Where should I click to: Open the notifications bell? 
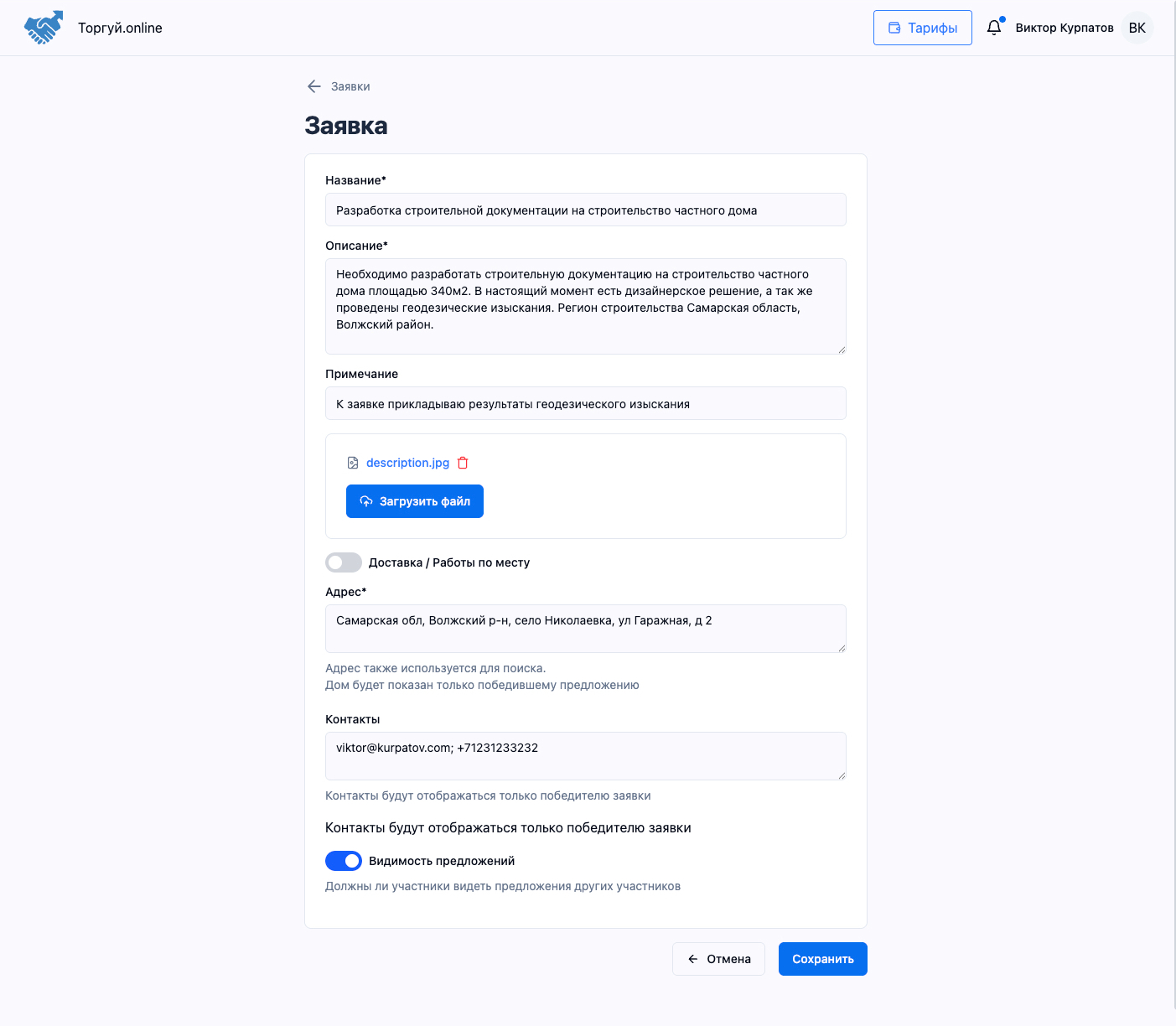tap(994, 28)
